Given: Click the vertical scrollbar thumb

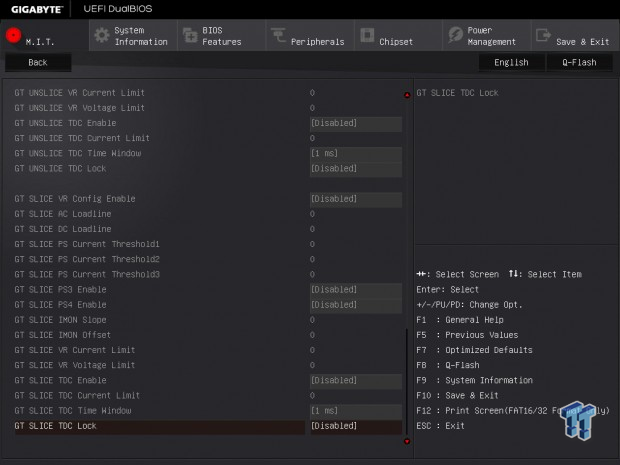Looking at the screenshot, I should [x=407, y=381].
